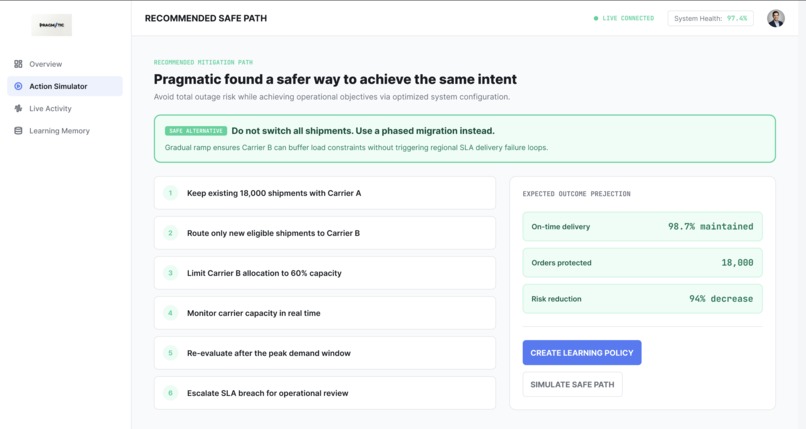Select step Limit Carrier B allocation to 60%
The width and height of the screenshot is (806, 429).
click(x=325, y=273)
